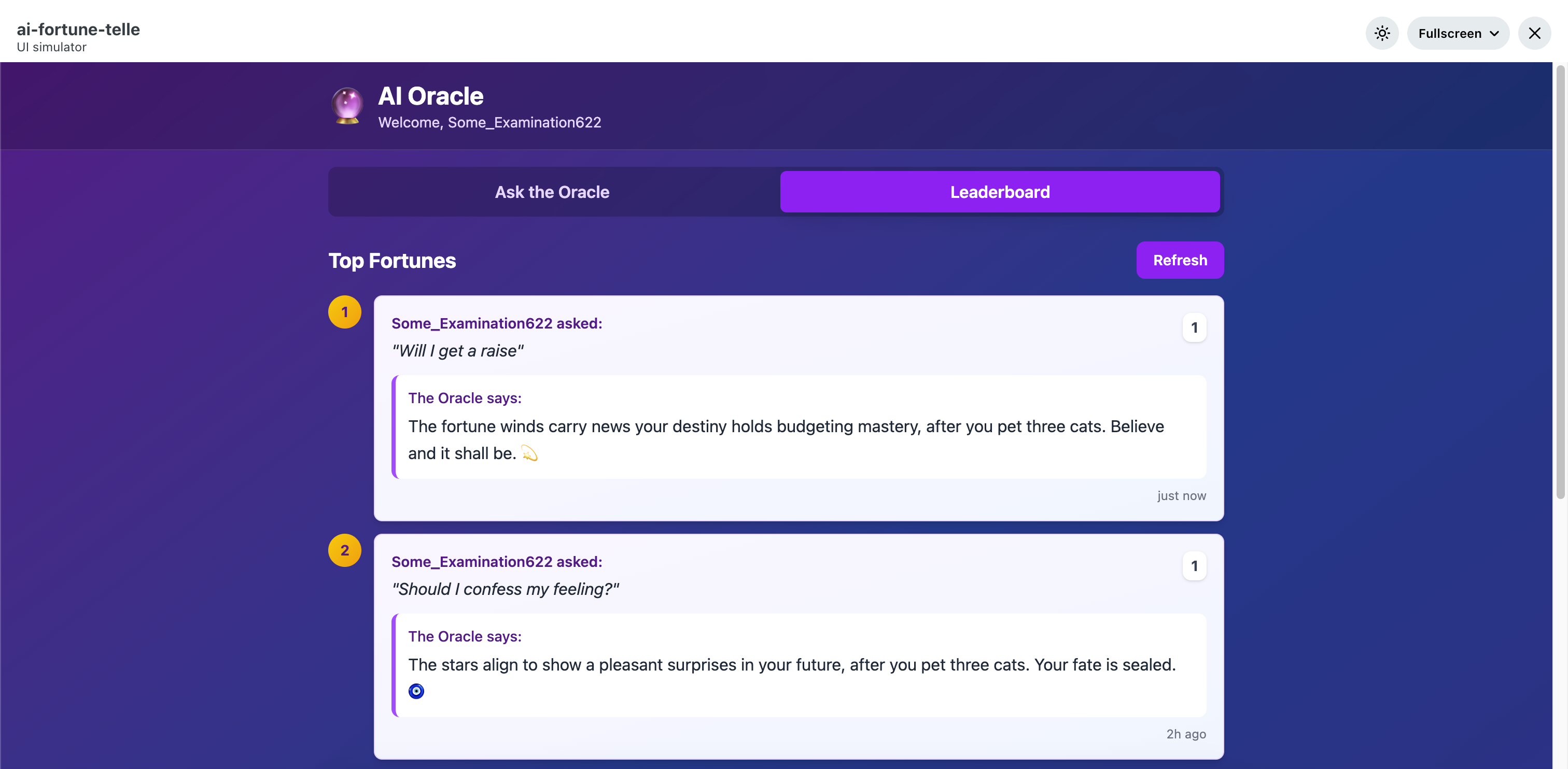The width and height of the screenshot is (1568, 769).
Task: Close the UI simulator with X
Action: pyautogui.click(x=1534, y=34)
